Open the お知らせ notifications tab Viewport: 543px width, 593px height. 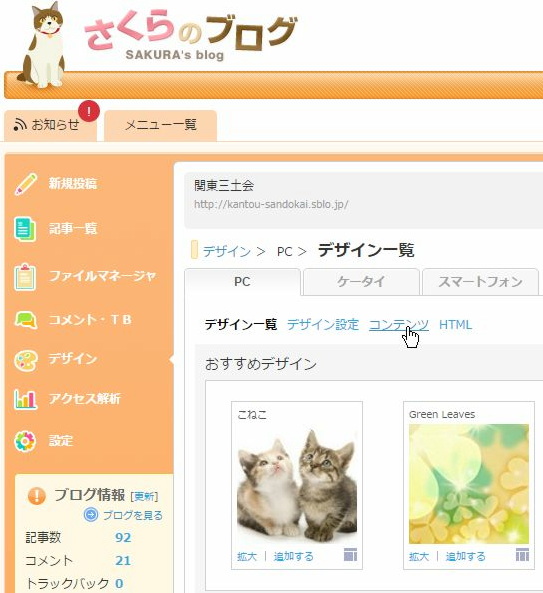click(50, 126)
